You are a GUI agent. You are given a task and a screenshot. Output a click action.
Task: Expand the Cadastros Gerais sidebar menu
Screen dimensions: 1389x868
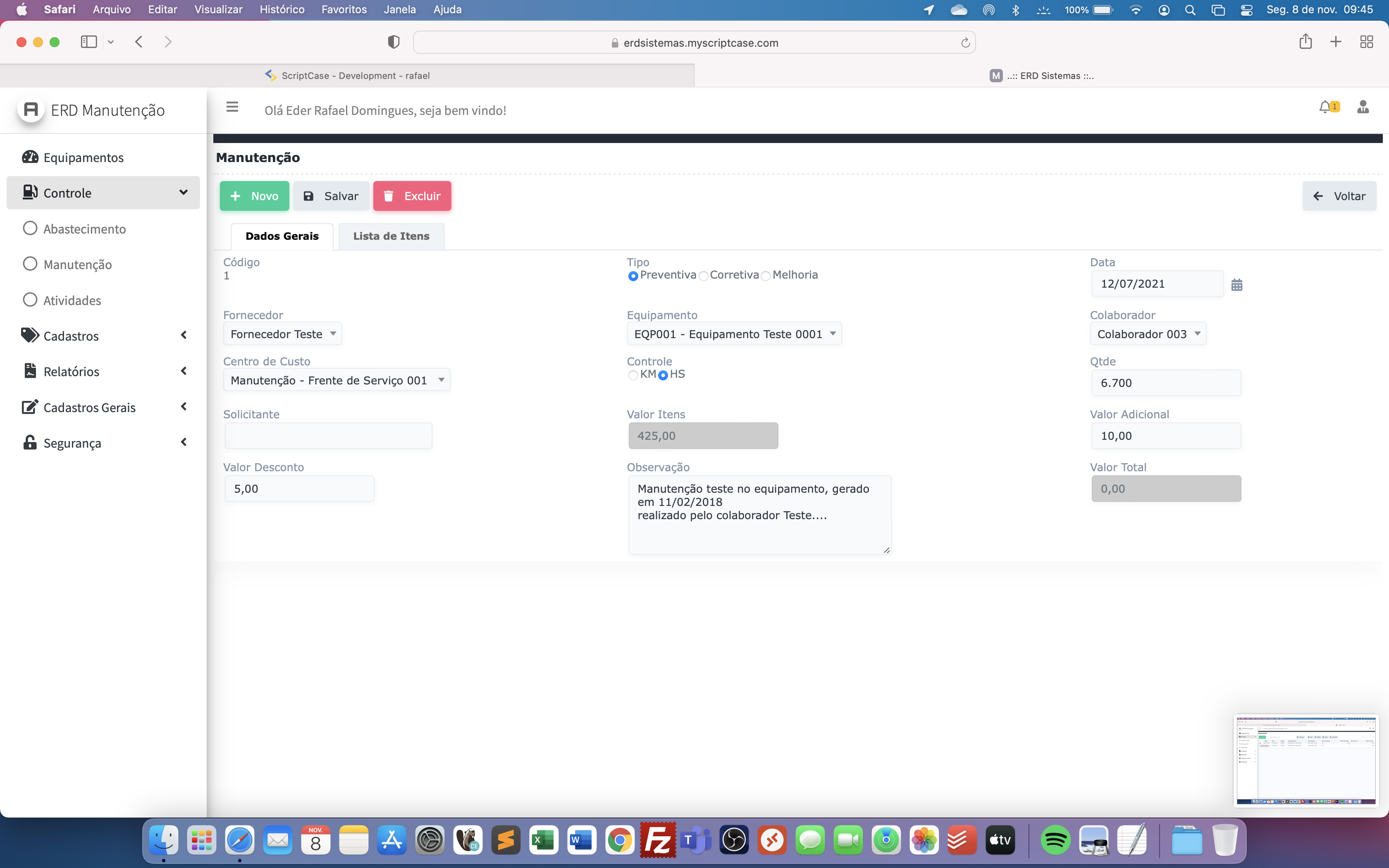point(103,407)
